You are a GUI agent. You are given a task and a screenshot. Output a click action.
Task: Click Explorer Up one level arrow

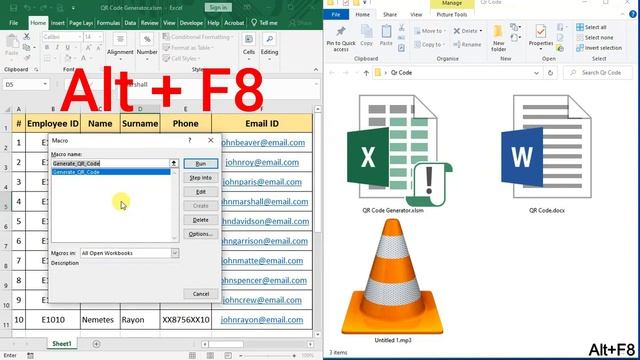point(366,73)
